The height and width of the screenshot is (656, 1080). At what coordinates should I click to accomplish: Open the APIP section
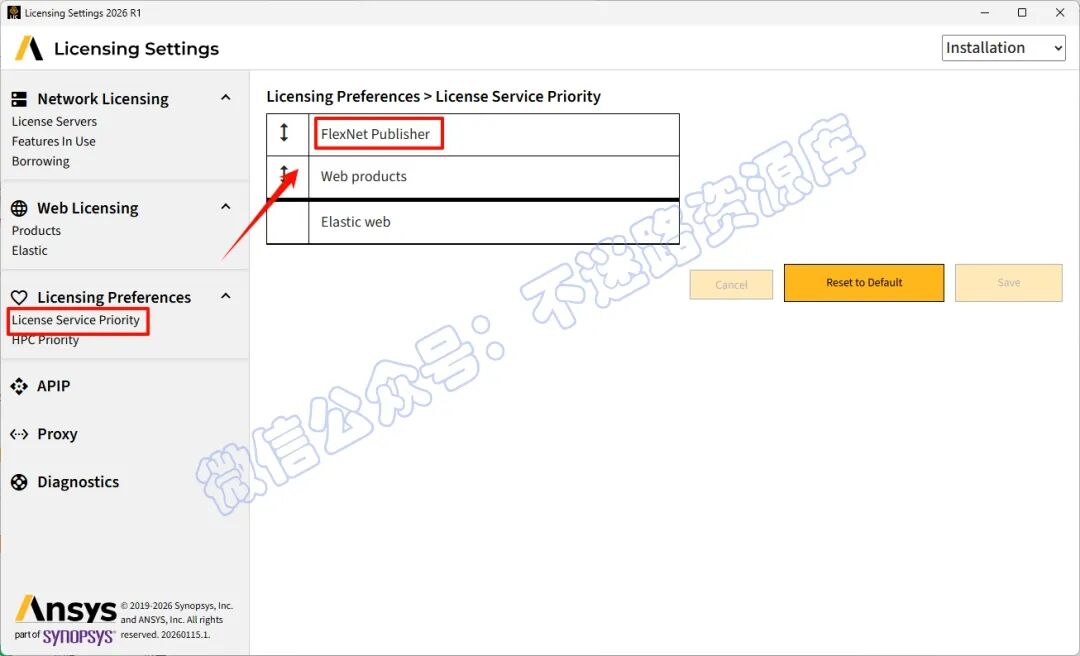click(x=54, y=386)
